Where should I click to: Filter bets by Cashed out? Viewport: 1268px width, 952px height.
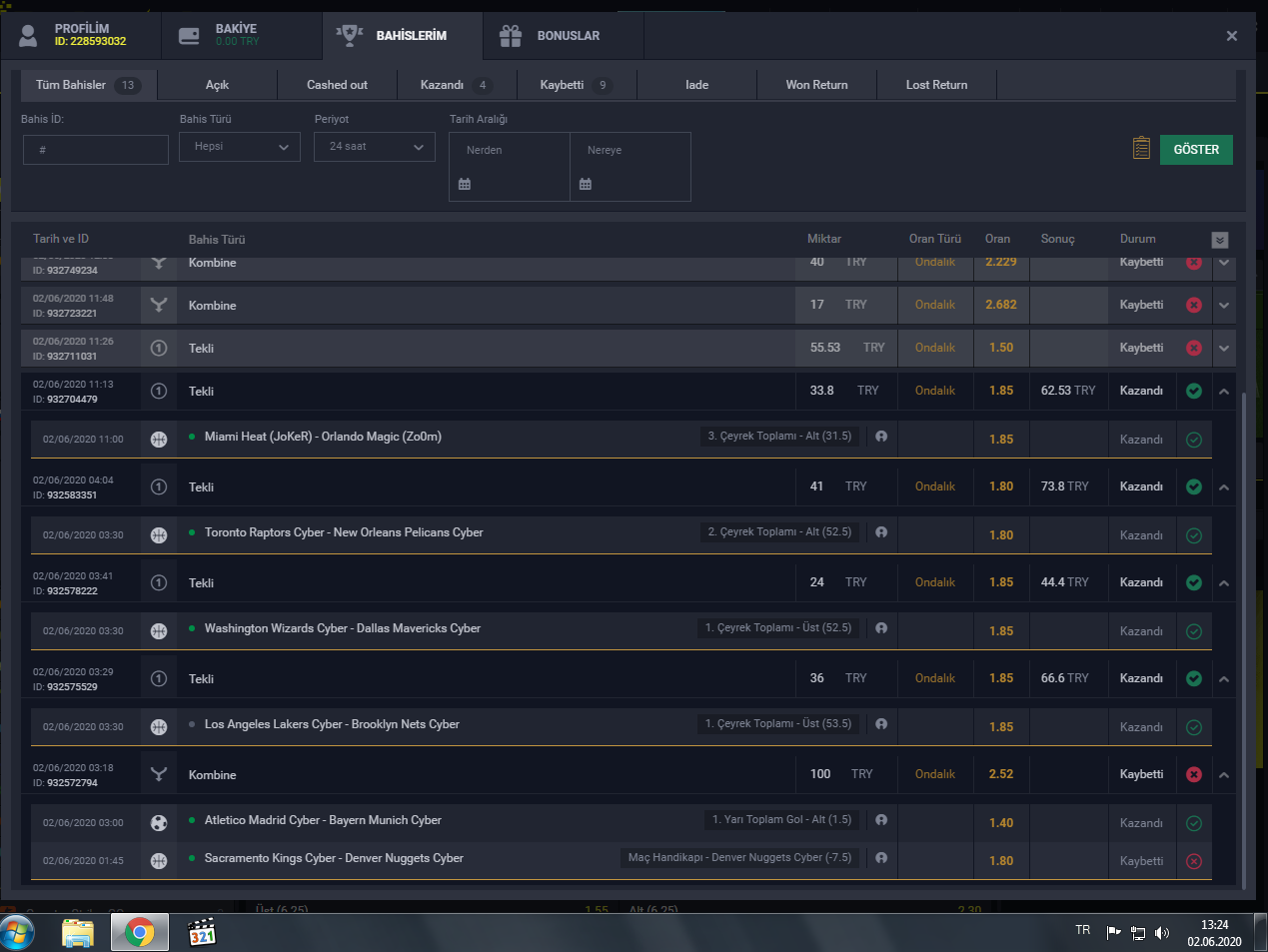coord(337,85)
